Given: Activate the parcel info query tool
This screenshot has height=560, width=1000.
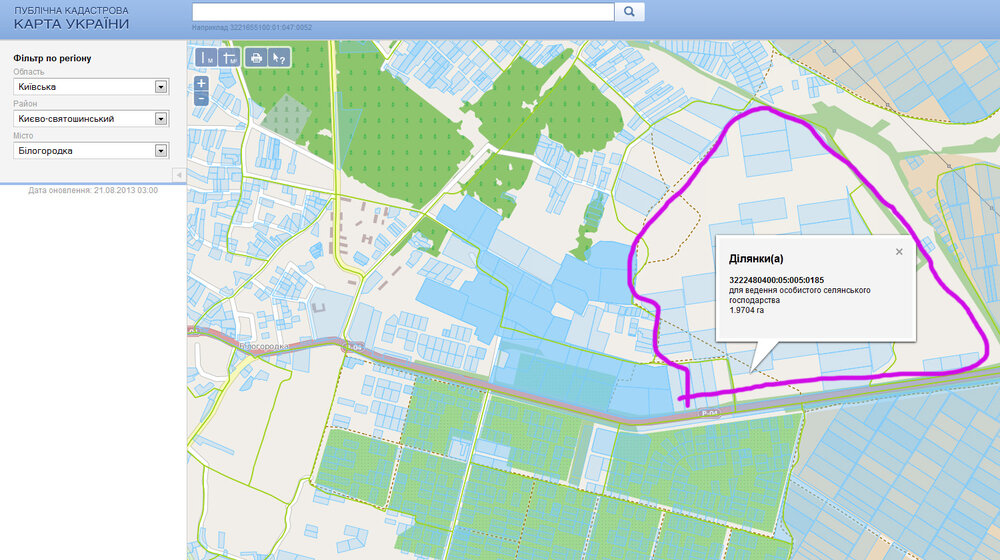Looking at the screenshot, I should coord(279,57).
